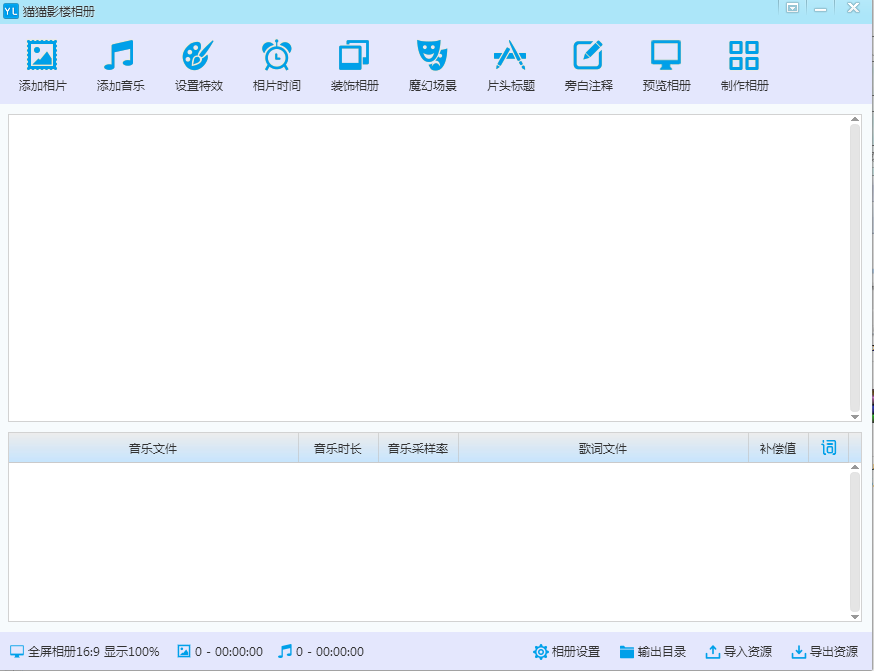Click the 词 lyrics icon above the music list
Image resolution: width=874 pixels, height=671 pixels.
(x=828, y=447)
